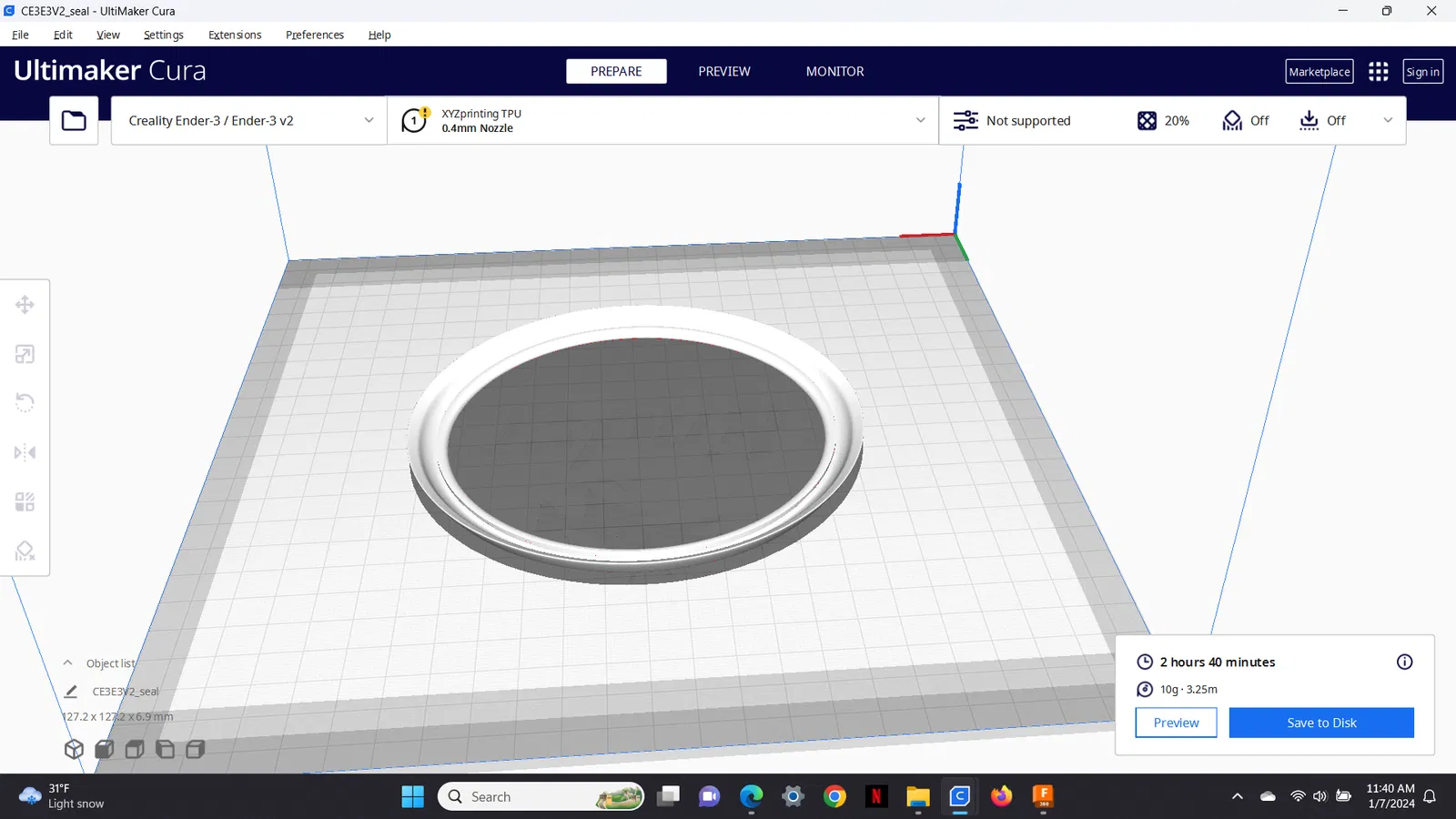Click the "10g · 3.25m" material text
The image size is (1456, 819).
coord(1188,690)
